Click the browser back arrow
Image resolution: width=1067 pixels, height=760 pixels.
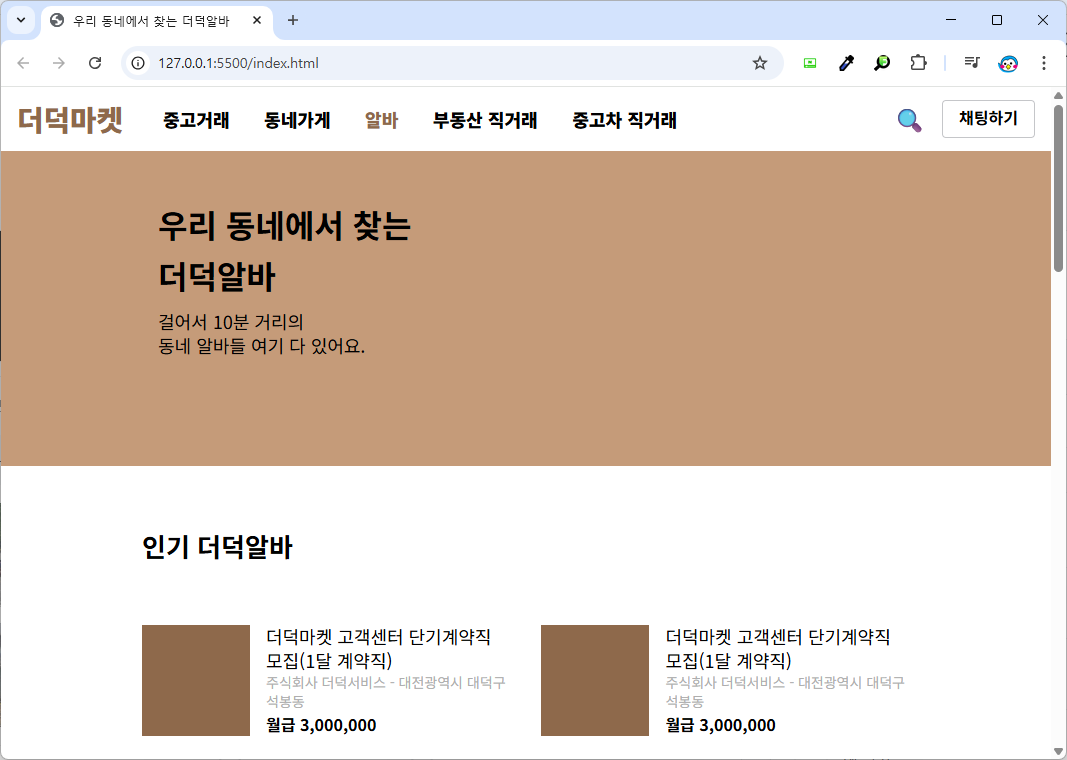tap(24, 63)
